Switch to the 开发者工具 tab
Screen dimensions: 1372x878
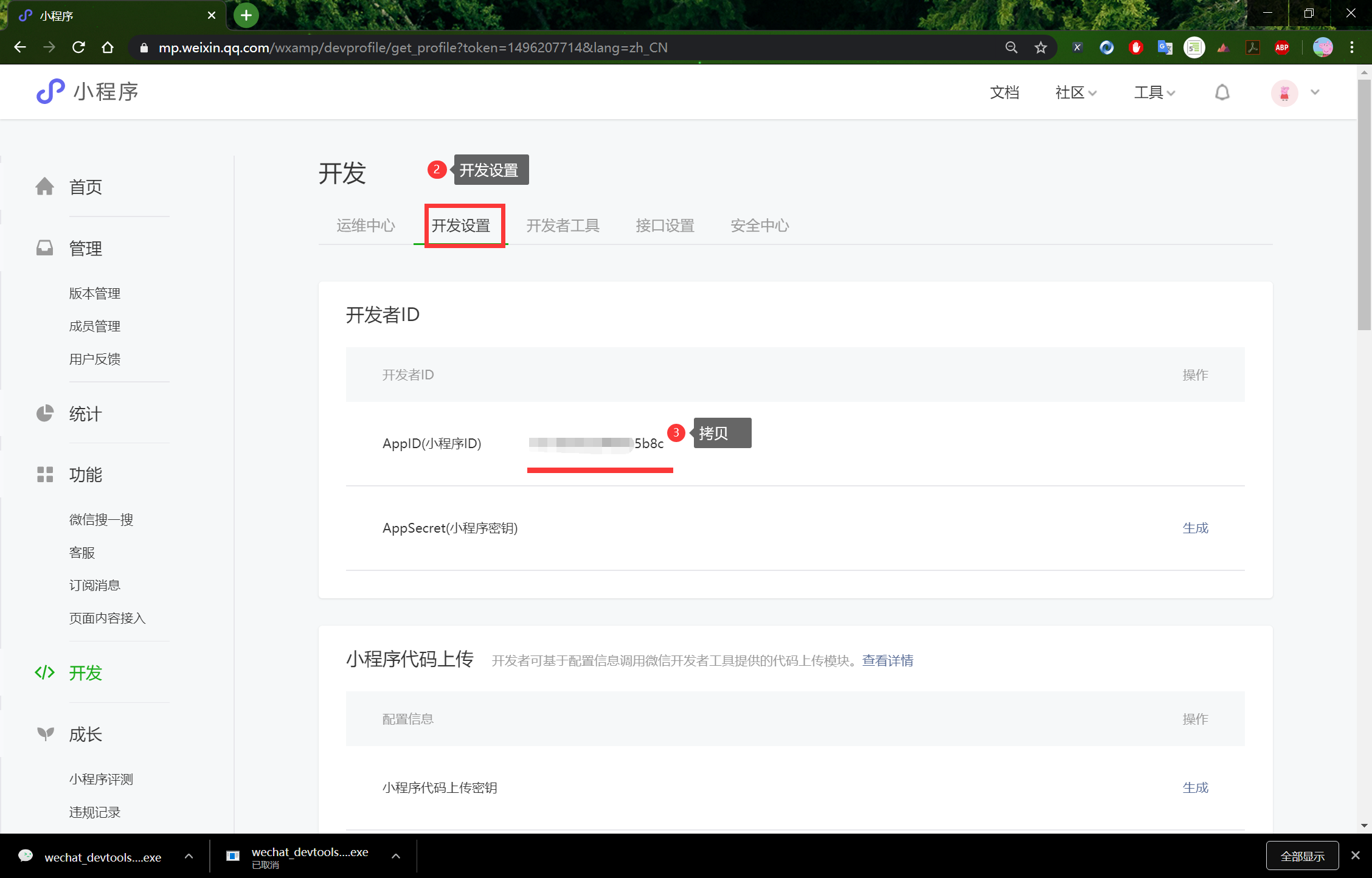coord(563,226)
